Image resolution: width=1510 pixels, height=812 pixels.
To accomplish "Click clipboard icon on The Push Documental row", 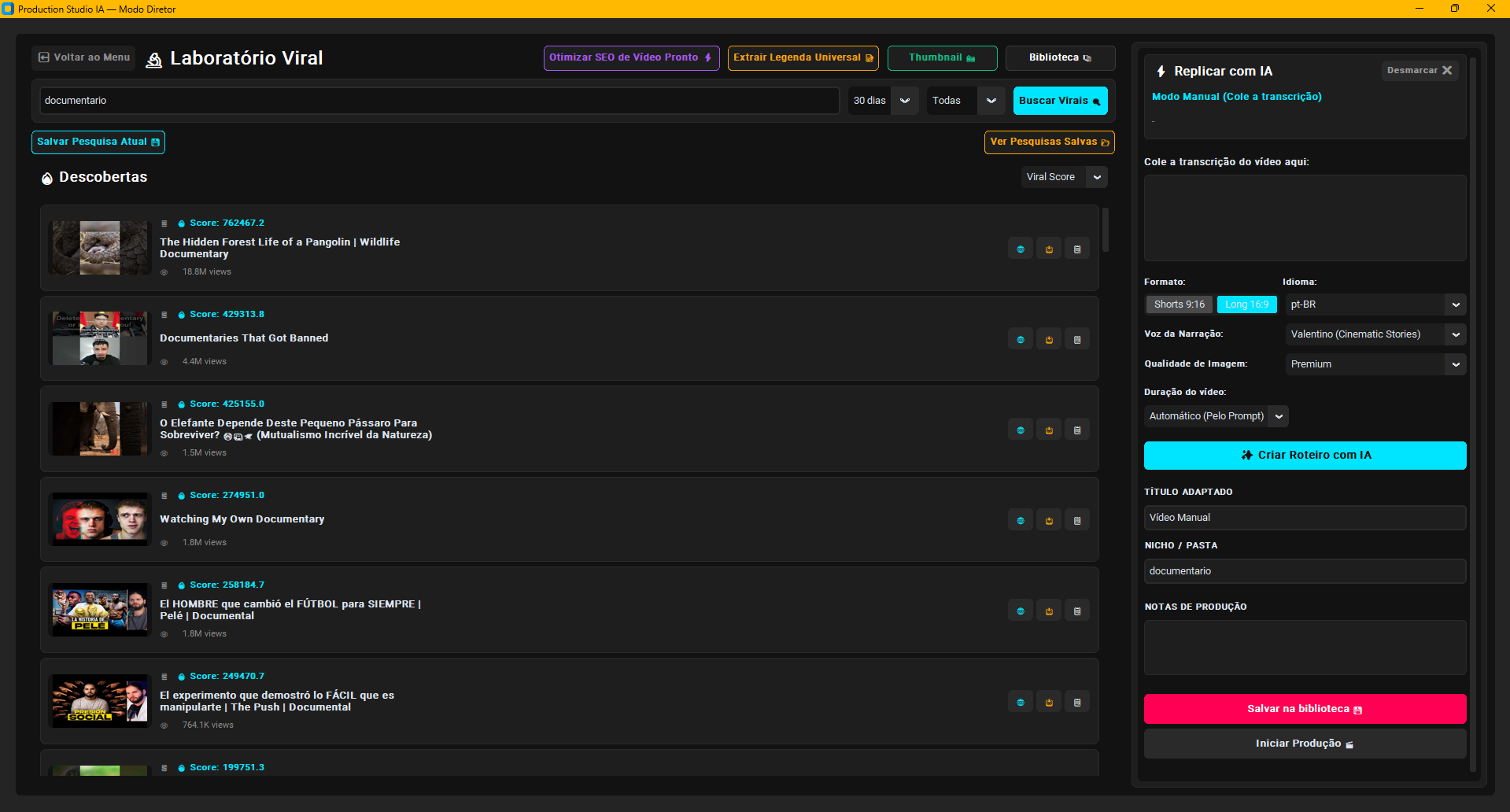I will pos(1077,702).
